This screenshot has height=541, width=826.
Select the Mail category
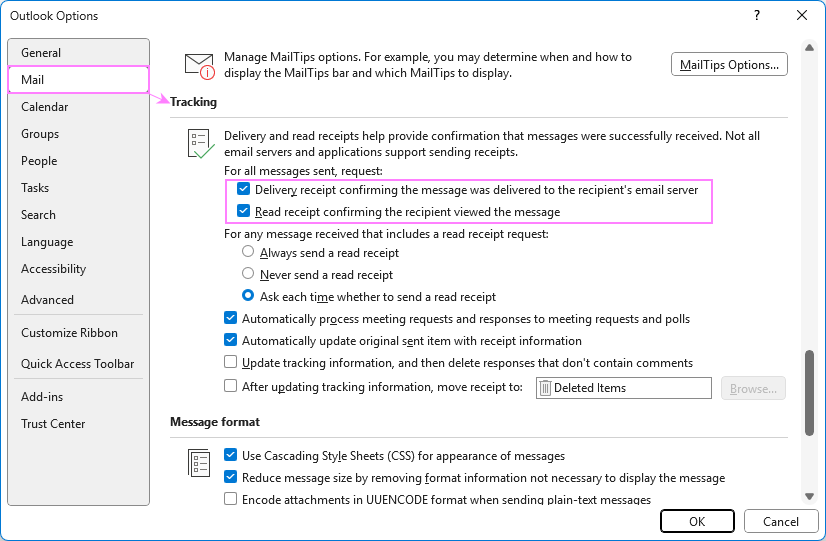tap(78, 80)
